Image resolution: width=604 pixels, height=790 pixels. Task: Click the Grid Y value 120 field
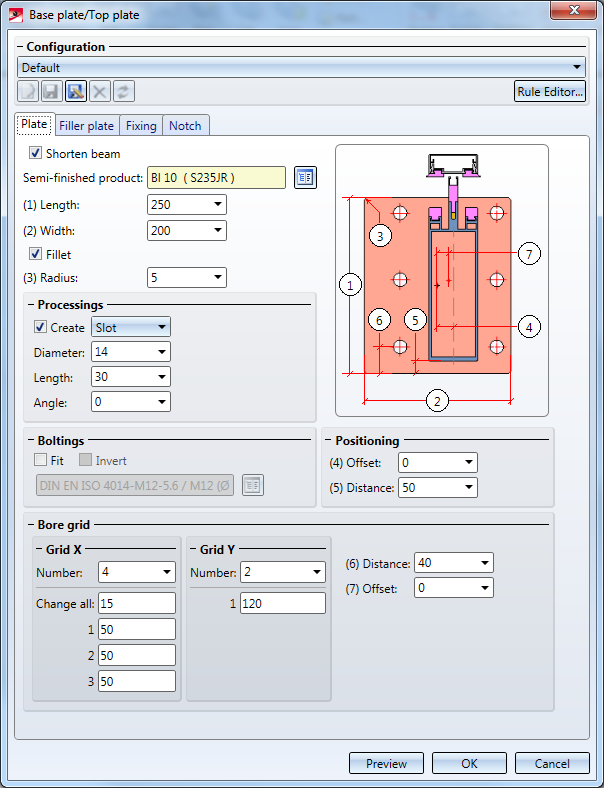pyautogui.click(x=282, y=603)
